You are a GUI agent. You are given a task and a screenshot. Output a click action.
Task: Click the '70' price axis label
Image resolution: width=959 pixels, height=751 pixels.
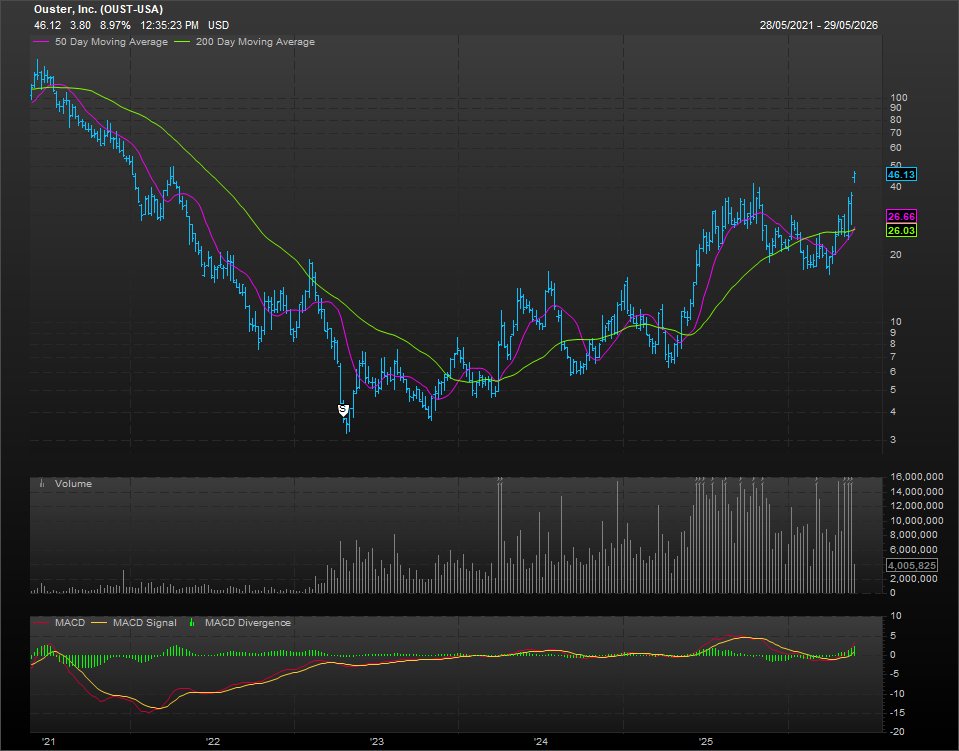(x=896, y=133)
